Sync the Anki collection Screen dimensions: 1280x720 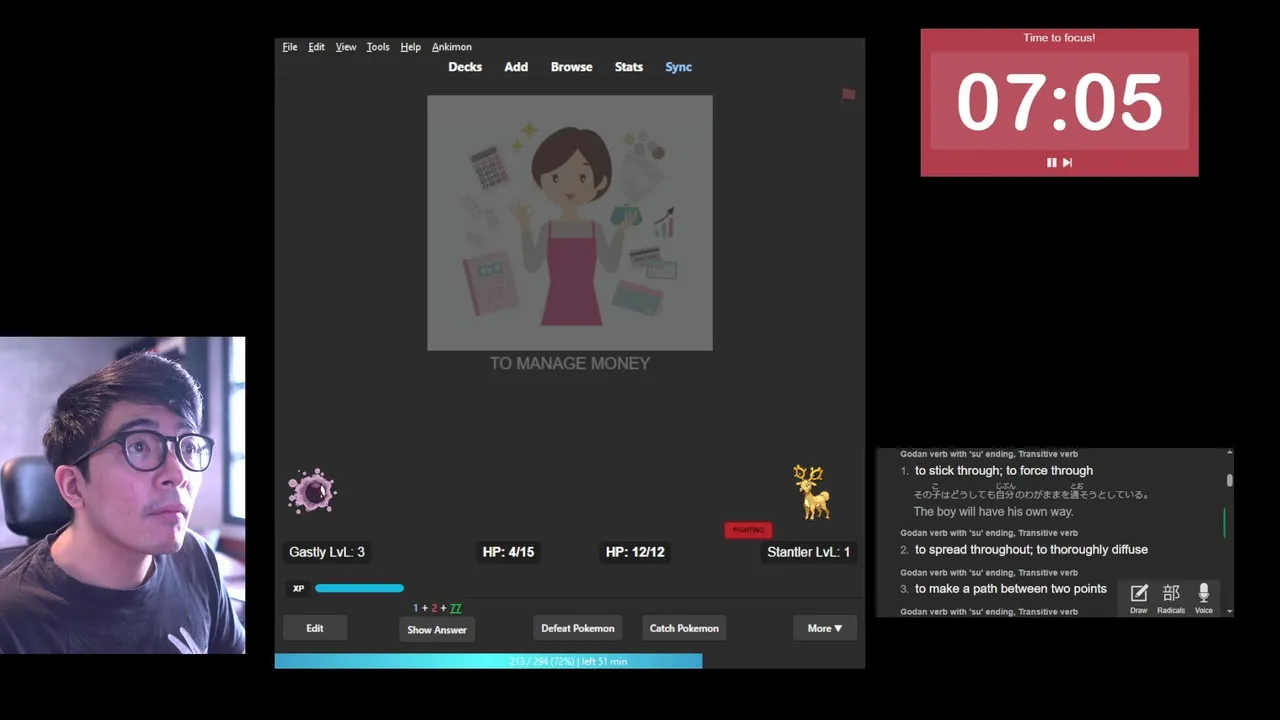(x=679, y=67)
